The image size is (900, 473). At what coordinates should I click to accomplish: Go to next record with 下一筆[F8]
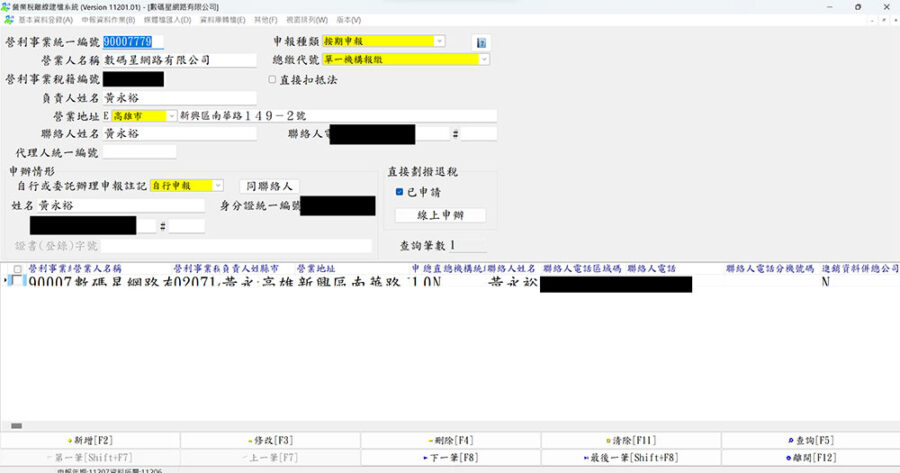(450, 457)
